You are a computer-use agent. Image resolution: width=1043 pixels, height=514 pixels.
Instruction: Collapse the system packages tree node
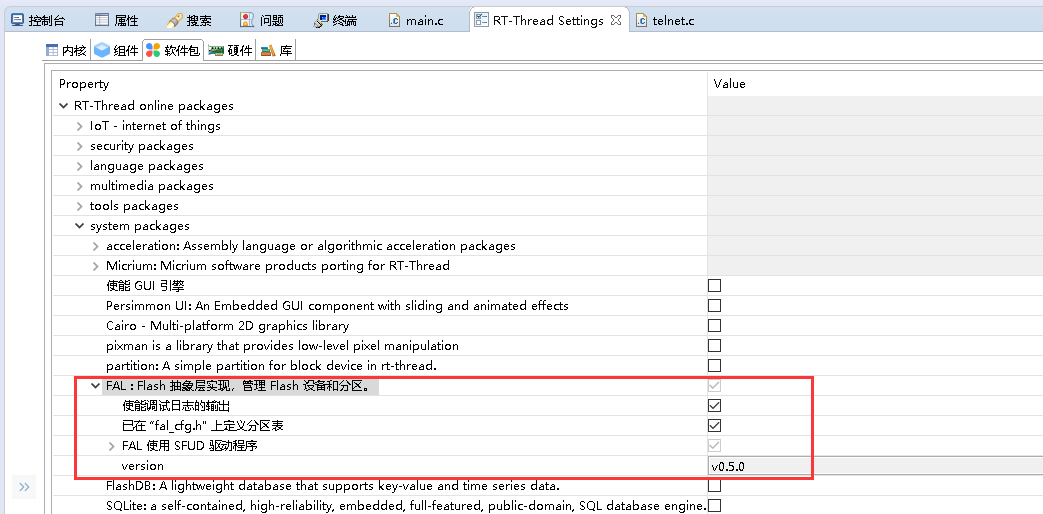click(80, 226)
